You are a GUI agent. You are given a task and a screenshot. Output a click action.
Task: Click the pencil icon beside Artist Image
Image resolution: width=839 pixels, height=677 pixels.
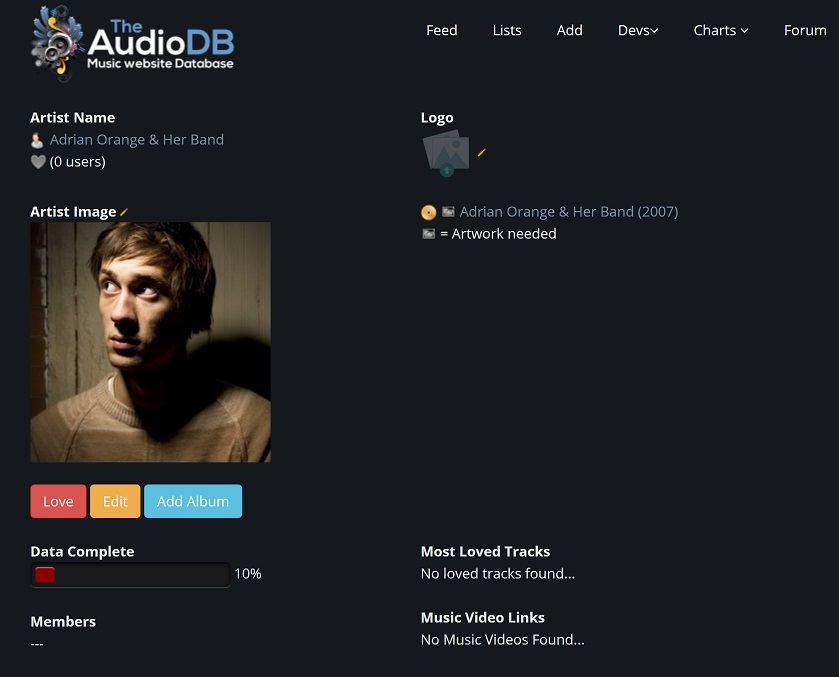[x=124, y=212]
